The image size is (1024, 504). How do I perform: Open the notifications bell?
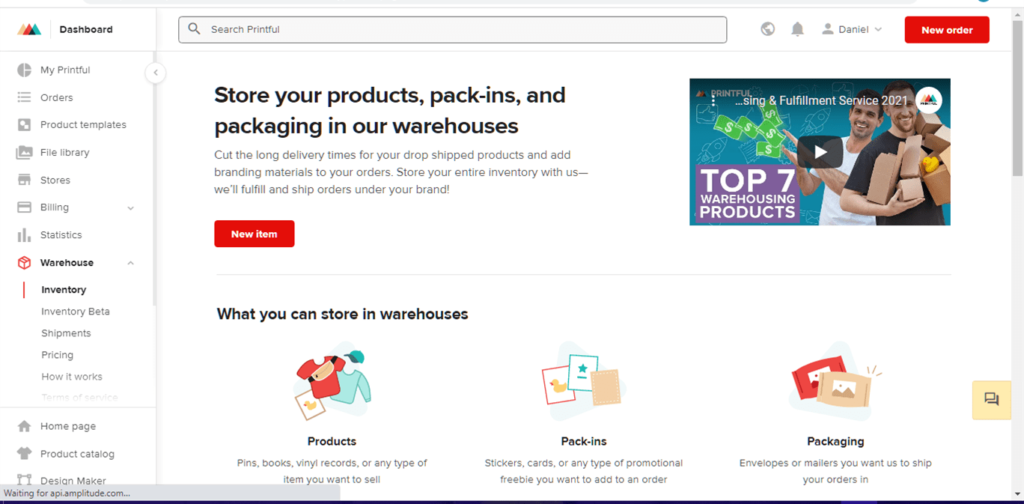pos(797,29)
